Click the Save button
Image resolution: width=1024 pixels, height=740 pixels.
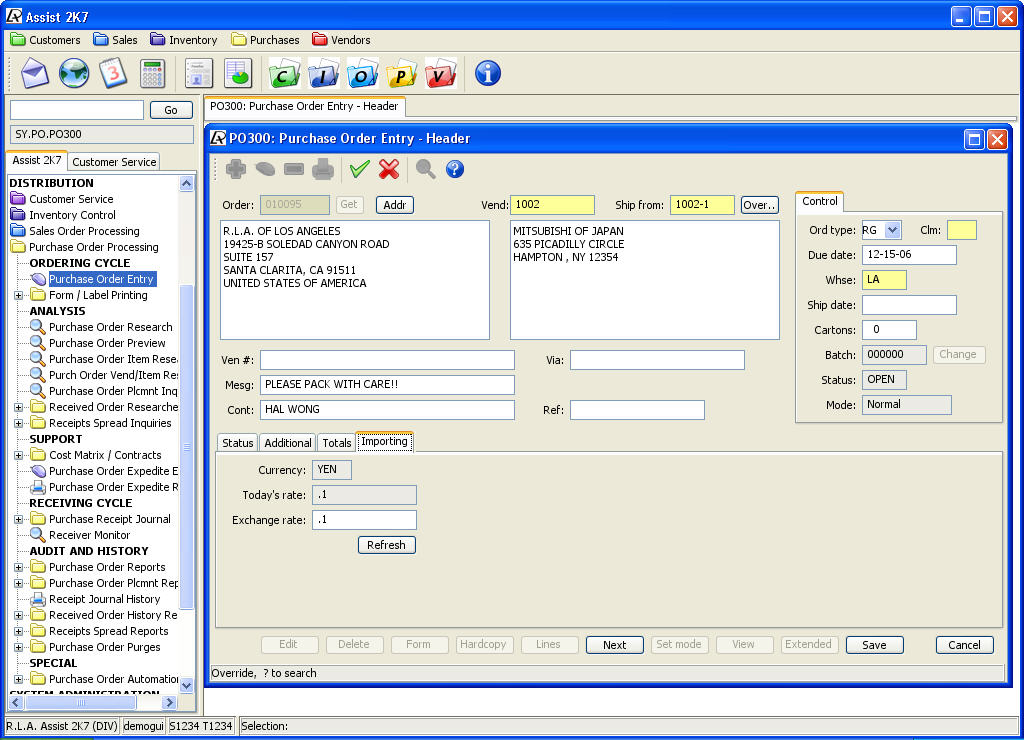[874, 645]
